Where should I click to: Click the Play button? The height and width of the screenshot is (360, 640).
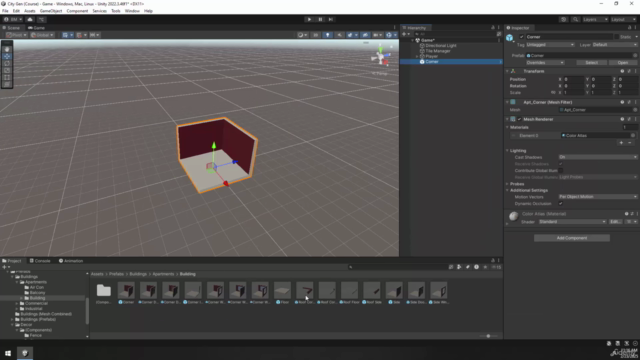tap(309, 19)
